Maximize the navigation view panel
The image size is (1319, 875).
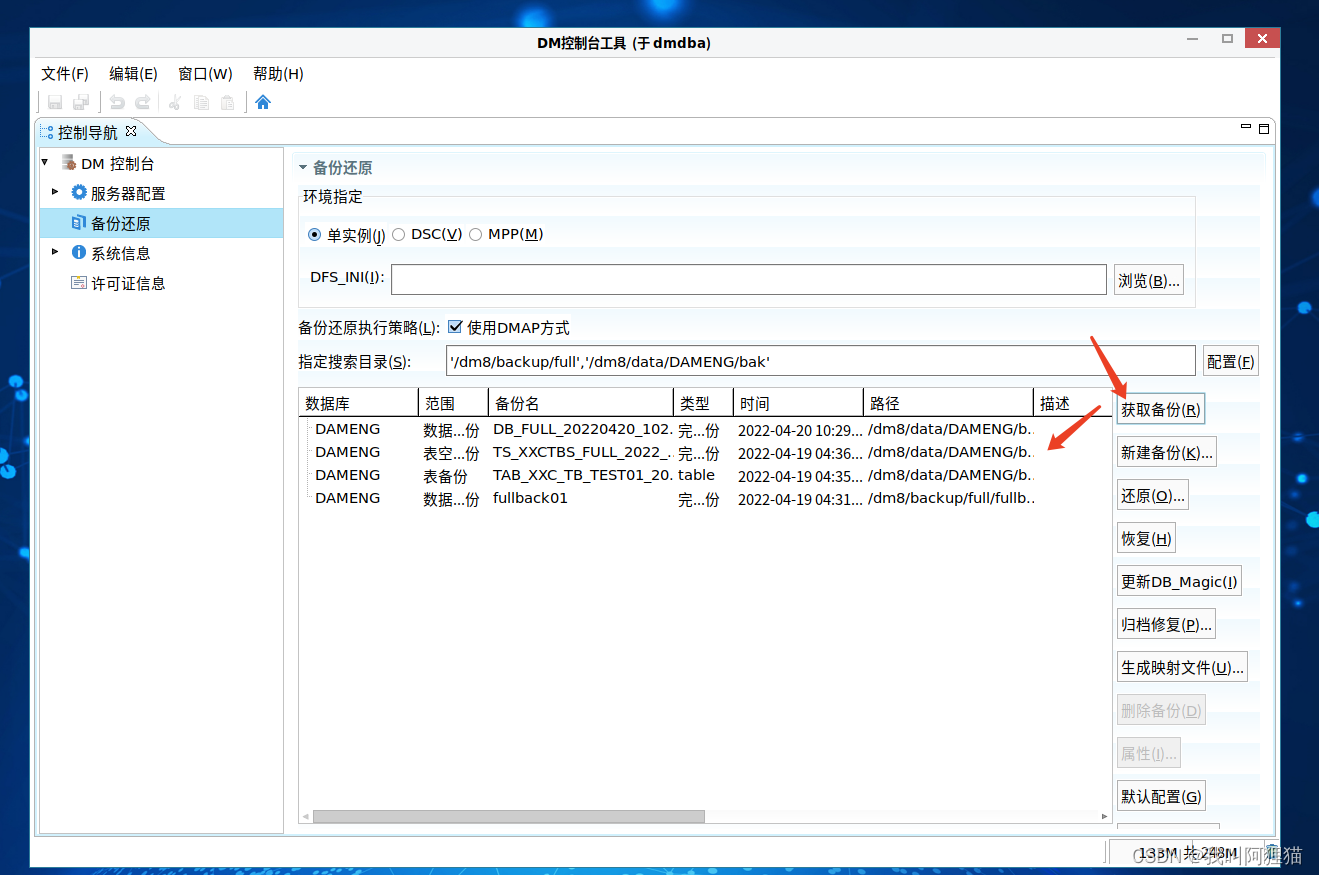[x=1264, y=129]
